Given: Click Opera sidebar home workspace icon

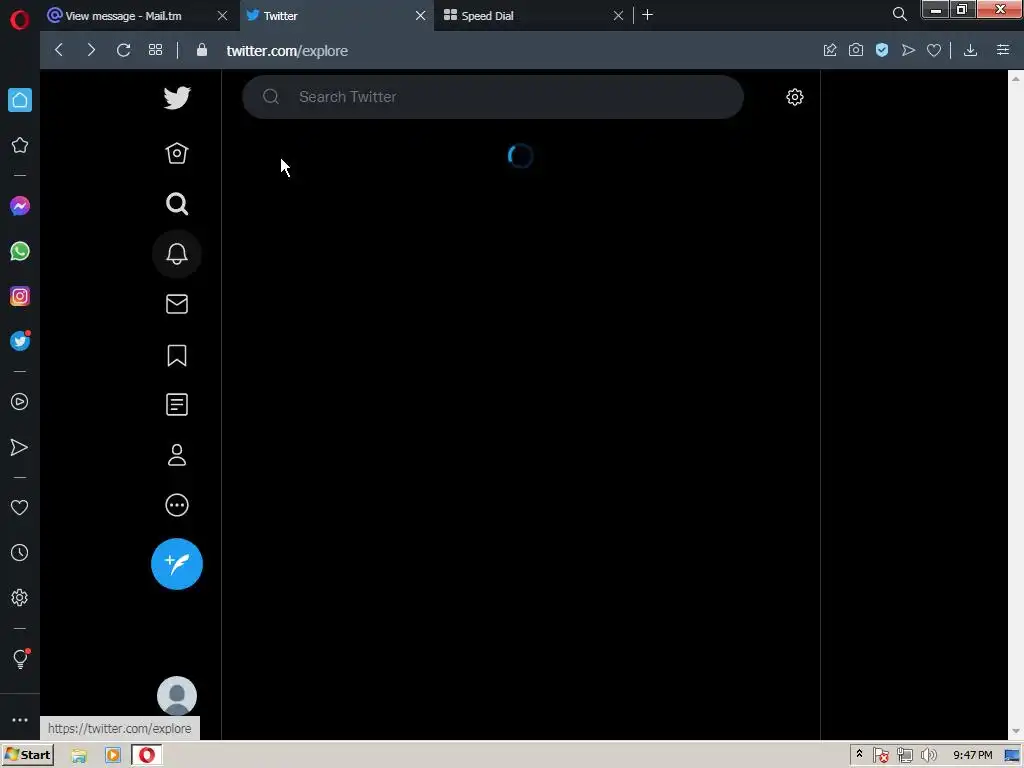Looking at the screenshot, I should click(x=20, y=100).
